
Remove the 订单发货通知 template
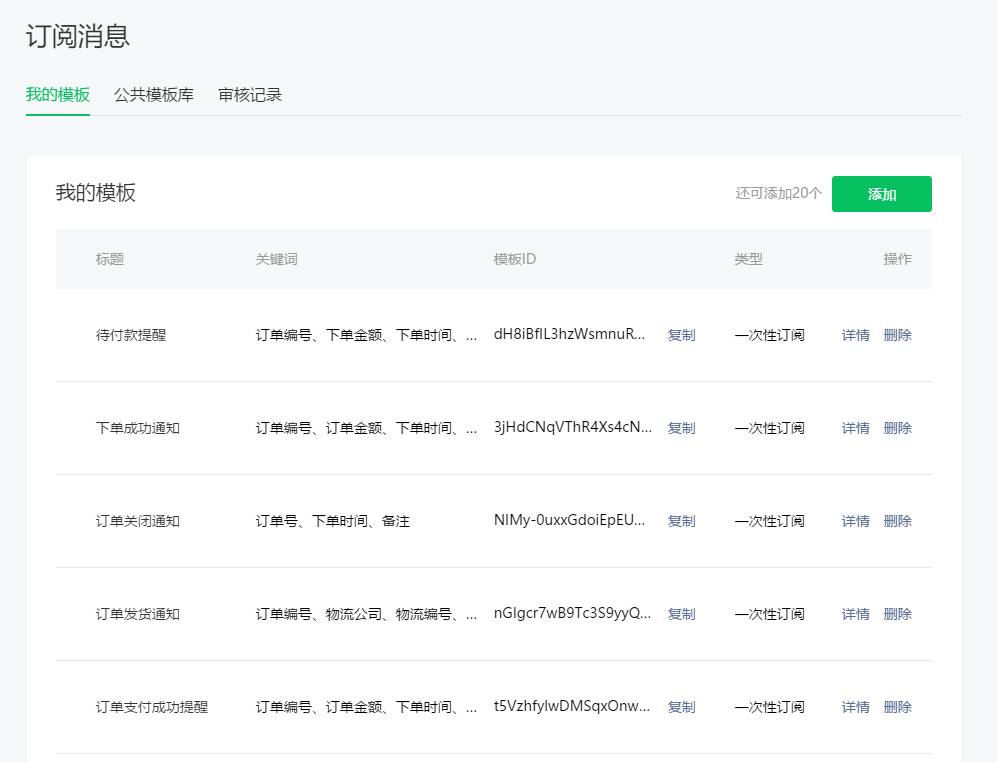[x=897, y=614]
